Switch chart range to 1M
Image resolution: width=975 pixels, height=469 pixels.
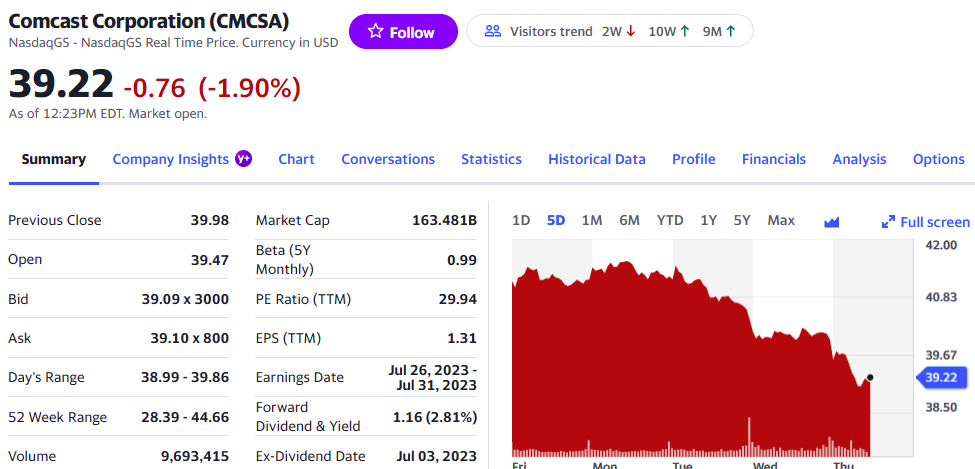591,220
